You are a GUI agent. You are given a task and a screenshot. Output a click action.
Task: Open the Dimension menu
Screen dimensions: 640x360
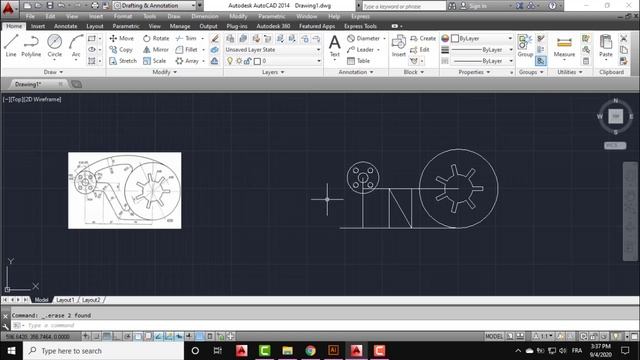205,16
